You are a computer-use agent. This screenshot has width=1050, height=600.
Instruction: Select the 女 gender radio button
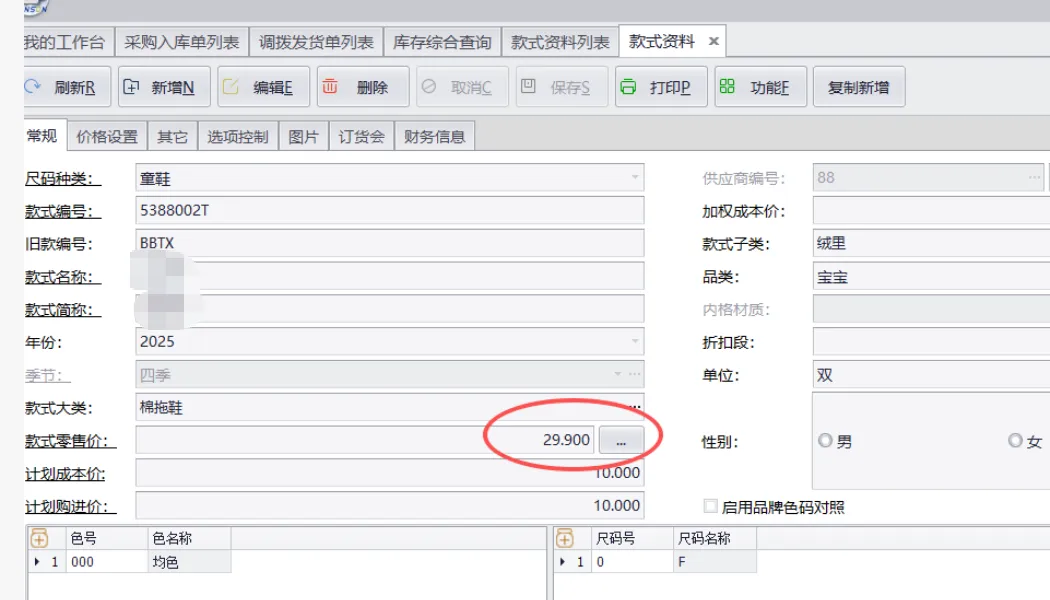[x=1015, y=441]
